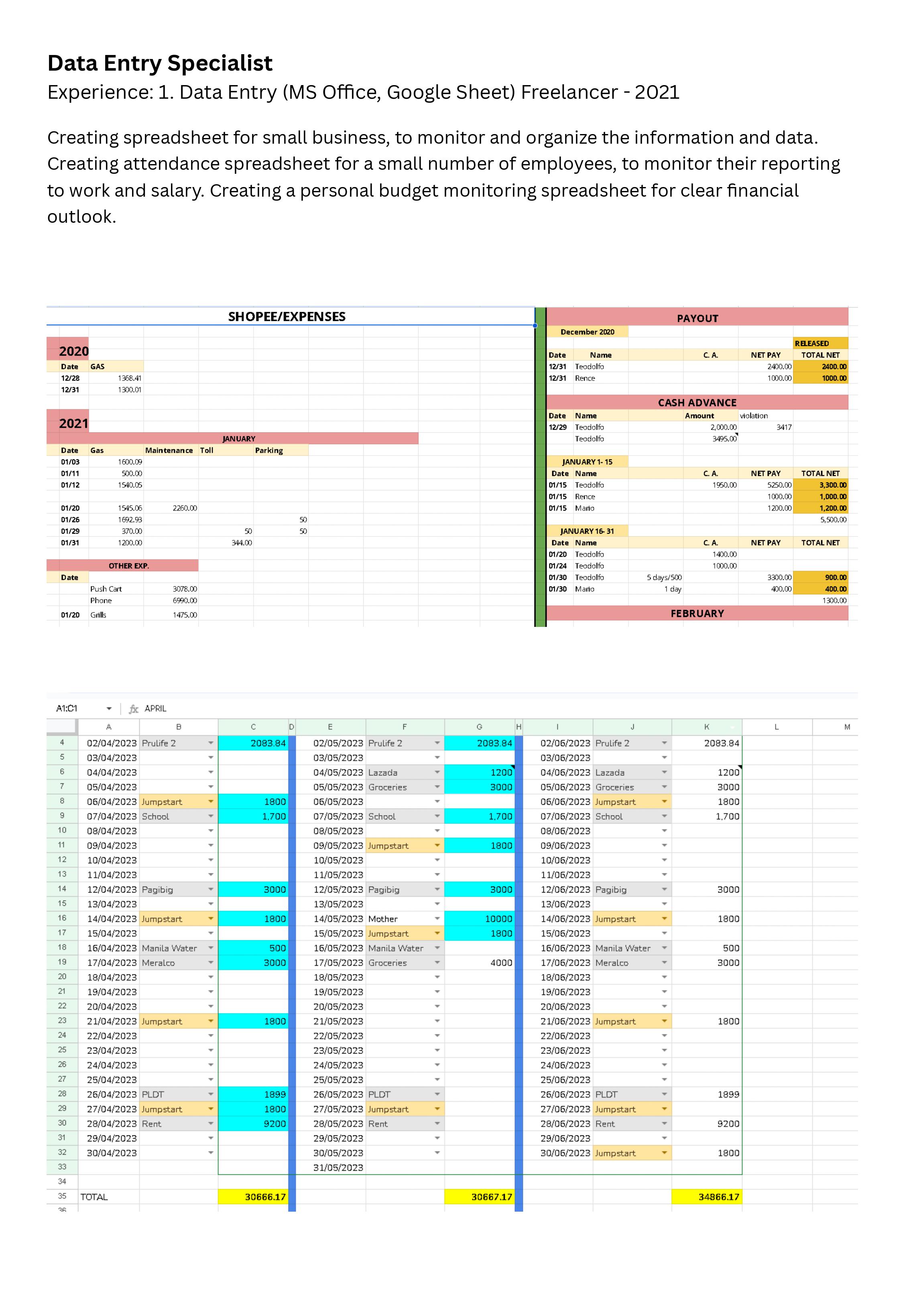Screen dimensions: 903x1316
Task: Open the School dropdown on 07/04/2023
Action: 211,817
